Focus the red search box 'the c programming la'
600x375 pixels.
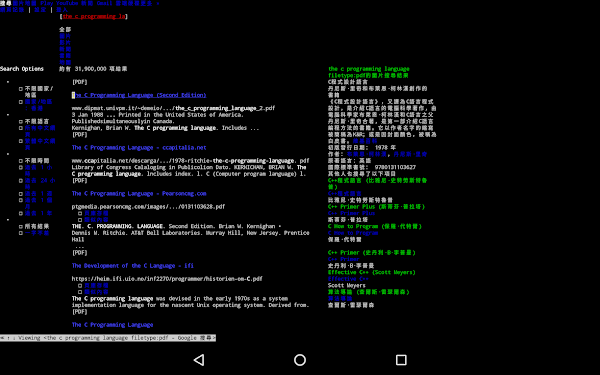pos(94,16)
